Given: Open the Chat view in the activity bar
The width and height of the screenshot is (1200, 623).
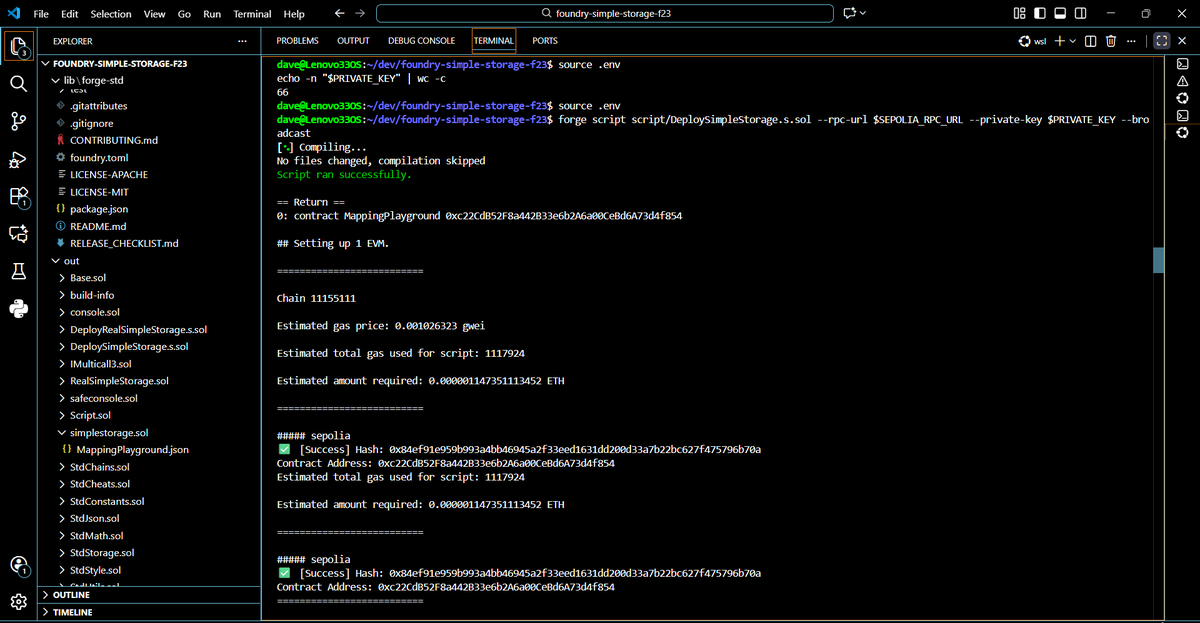Looking at the screenshot, I should tap(18, 234).
